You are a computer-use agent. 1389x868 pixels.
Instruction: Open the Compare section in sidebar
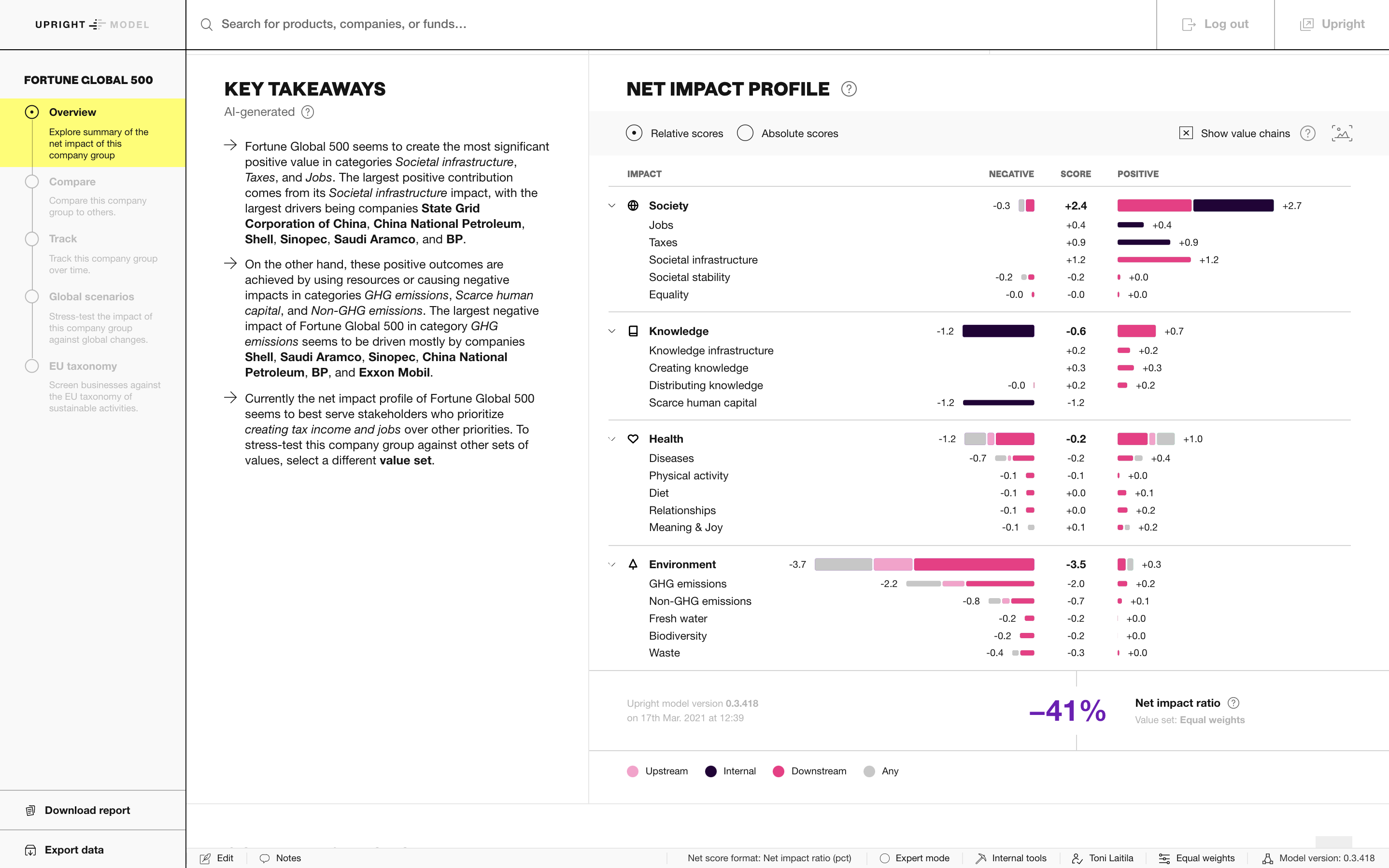[72, 182]
